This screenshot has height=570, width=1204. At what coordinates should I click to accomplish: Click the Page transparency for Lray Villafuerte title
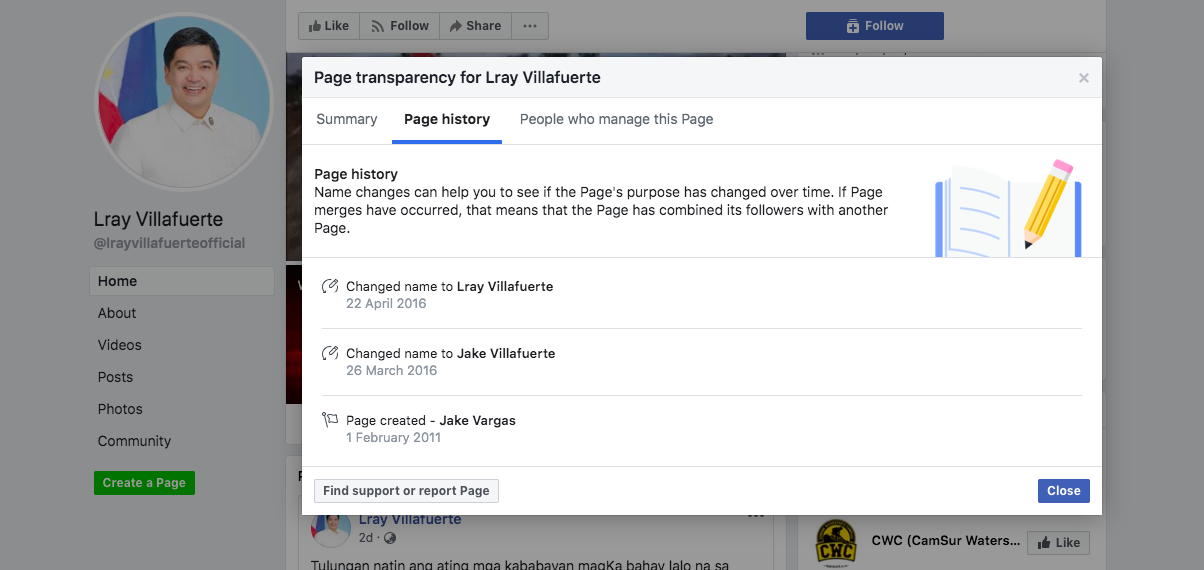457,77
